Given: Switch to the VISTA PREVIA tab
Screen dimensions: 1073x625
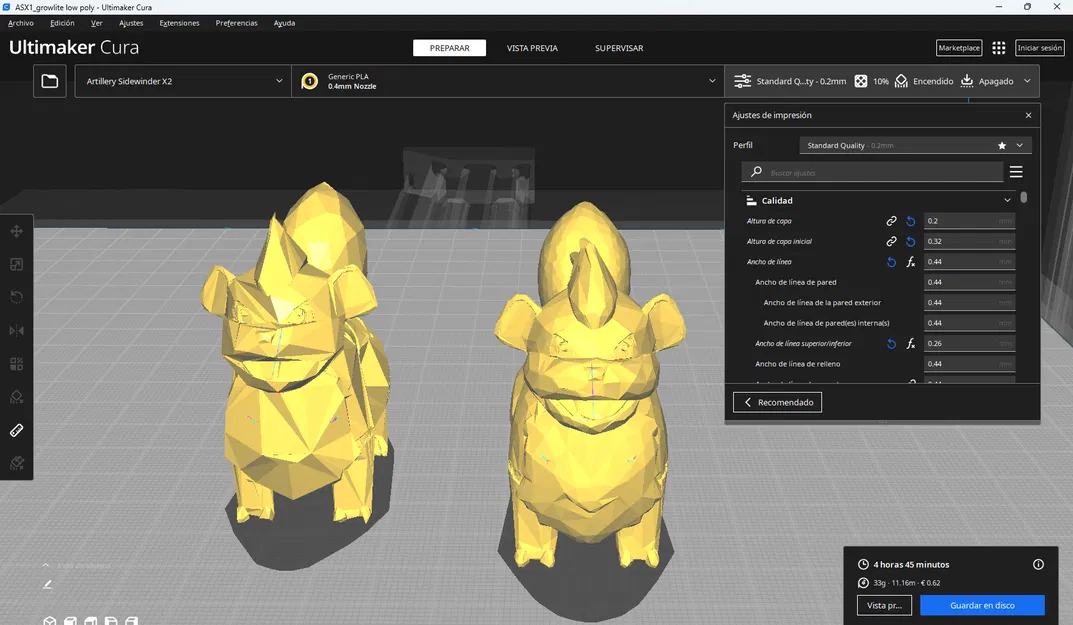Looking at the screenshot, I should (531, 47).
